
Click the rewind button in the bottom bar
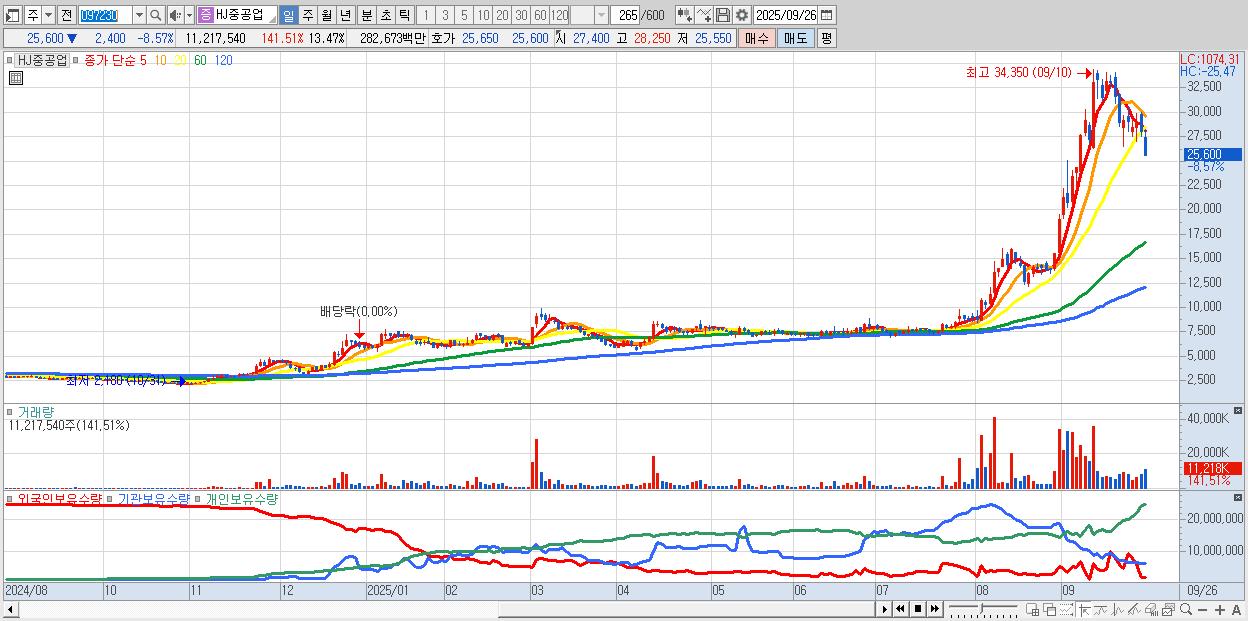pos(900,609)
